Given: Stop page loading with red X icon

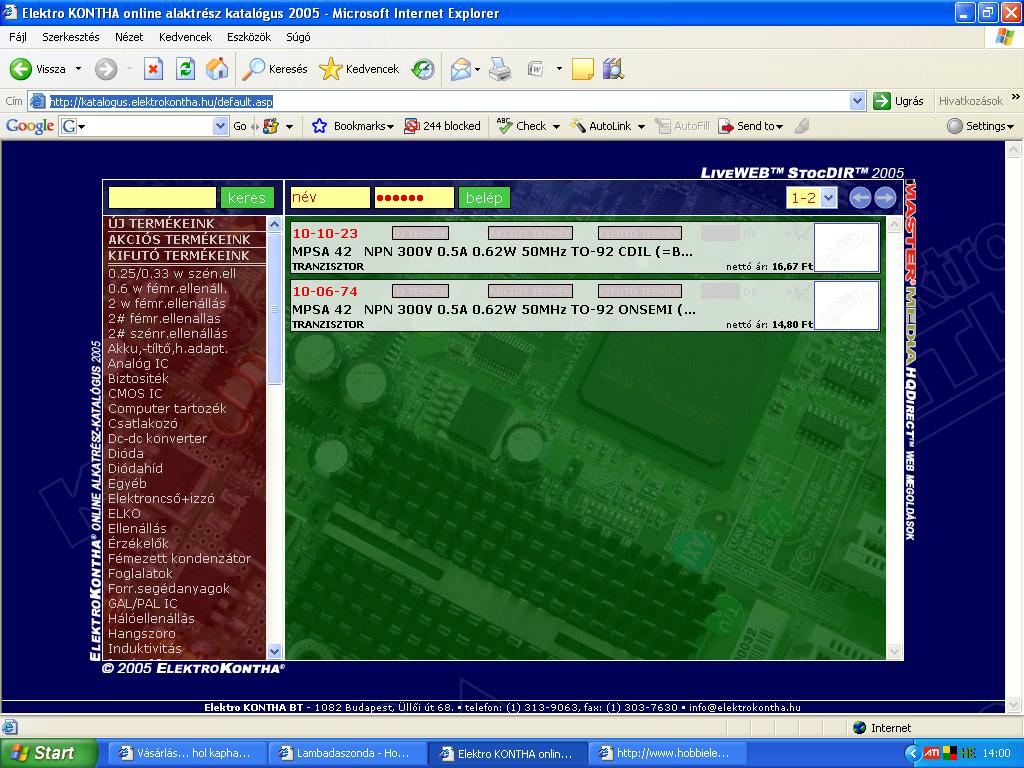Looking at the screenshot, I should point(153,69).
